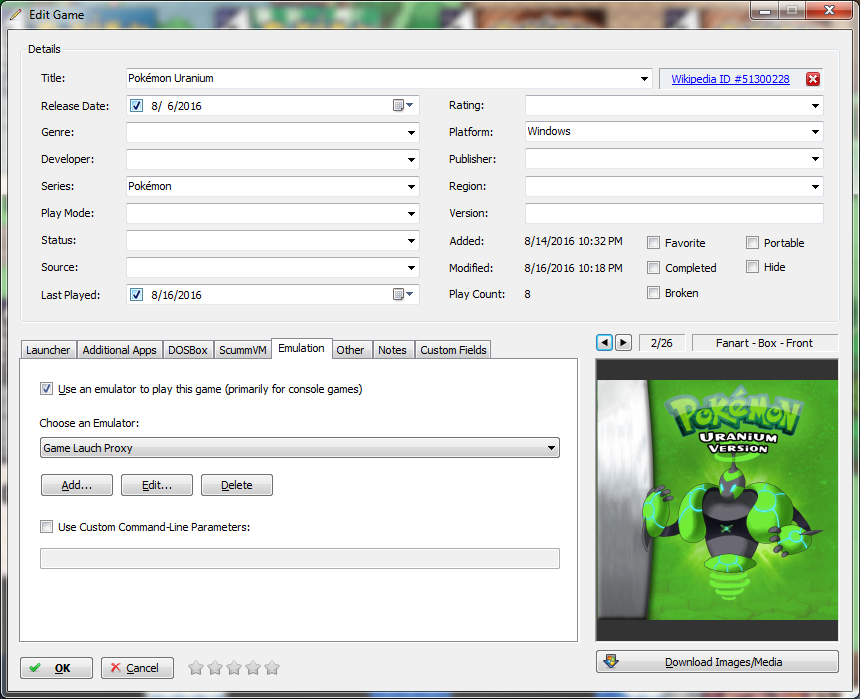Enable Use Custom Command-Line Parameters

pos(47,527)
